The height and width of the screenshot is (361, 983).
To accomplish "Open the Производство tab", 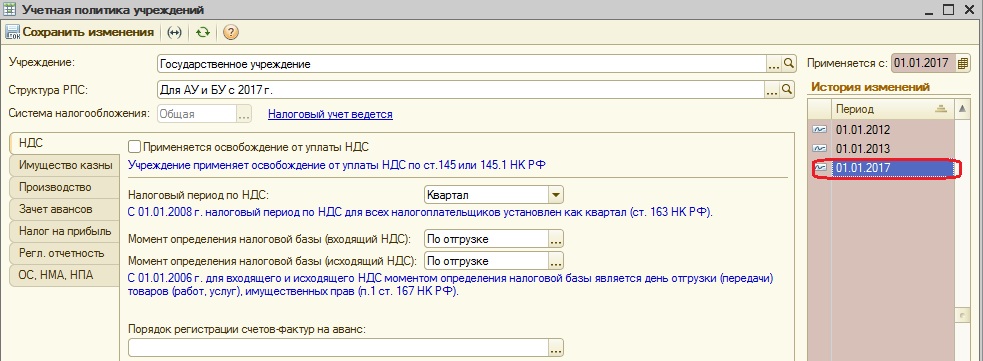I will (x=64, y=187).
